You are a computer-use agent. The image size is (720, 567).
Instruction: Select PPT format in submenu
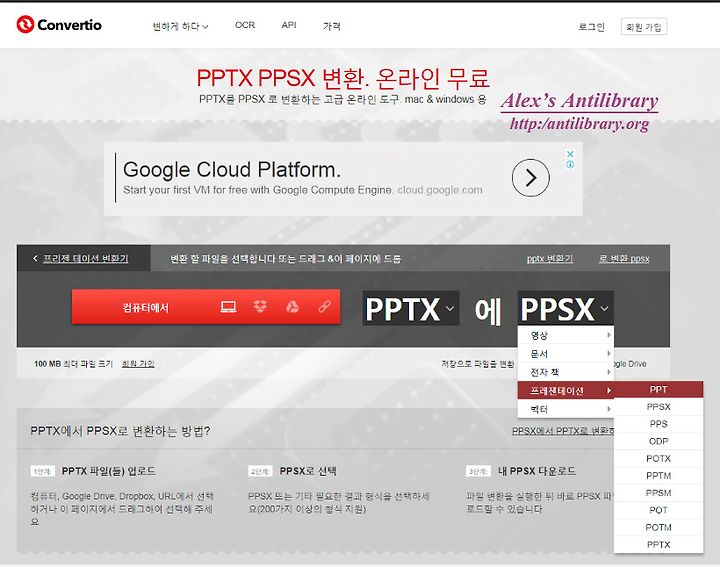658,389
